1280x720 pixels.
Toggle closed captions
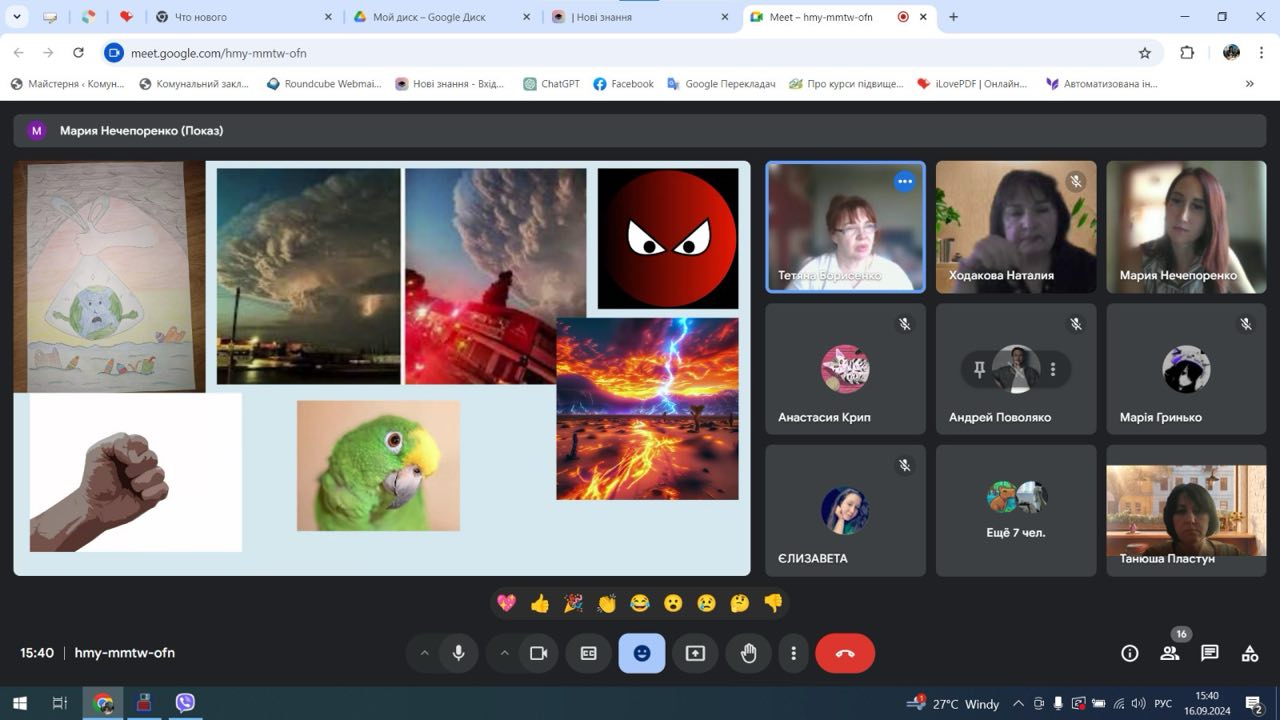click(589, 653)
